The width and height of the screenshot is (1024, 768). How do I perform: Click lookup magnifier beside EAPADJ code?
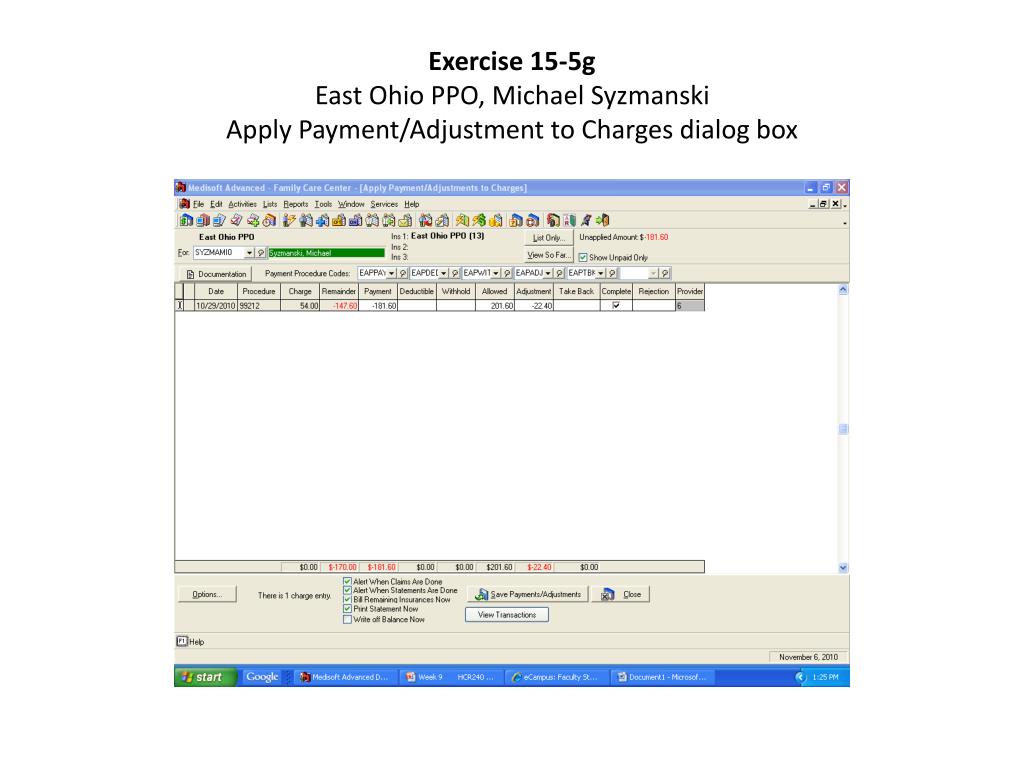pyautogui.click(x=560, y=273)
